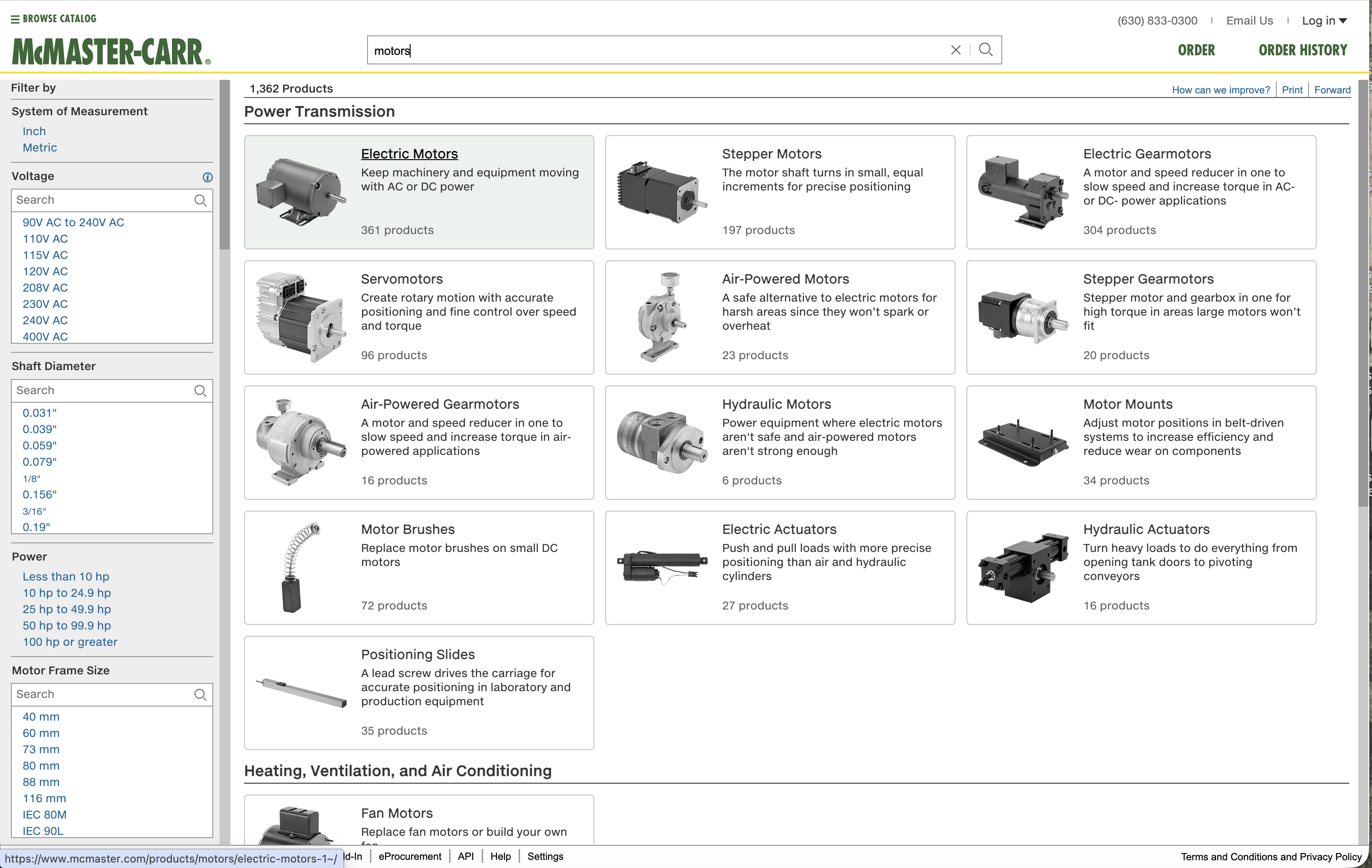Click the Shaft Diameter filter search magnifier
Viewport: 1372px width, 868px height.
tap(201, 391)
